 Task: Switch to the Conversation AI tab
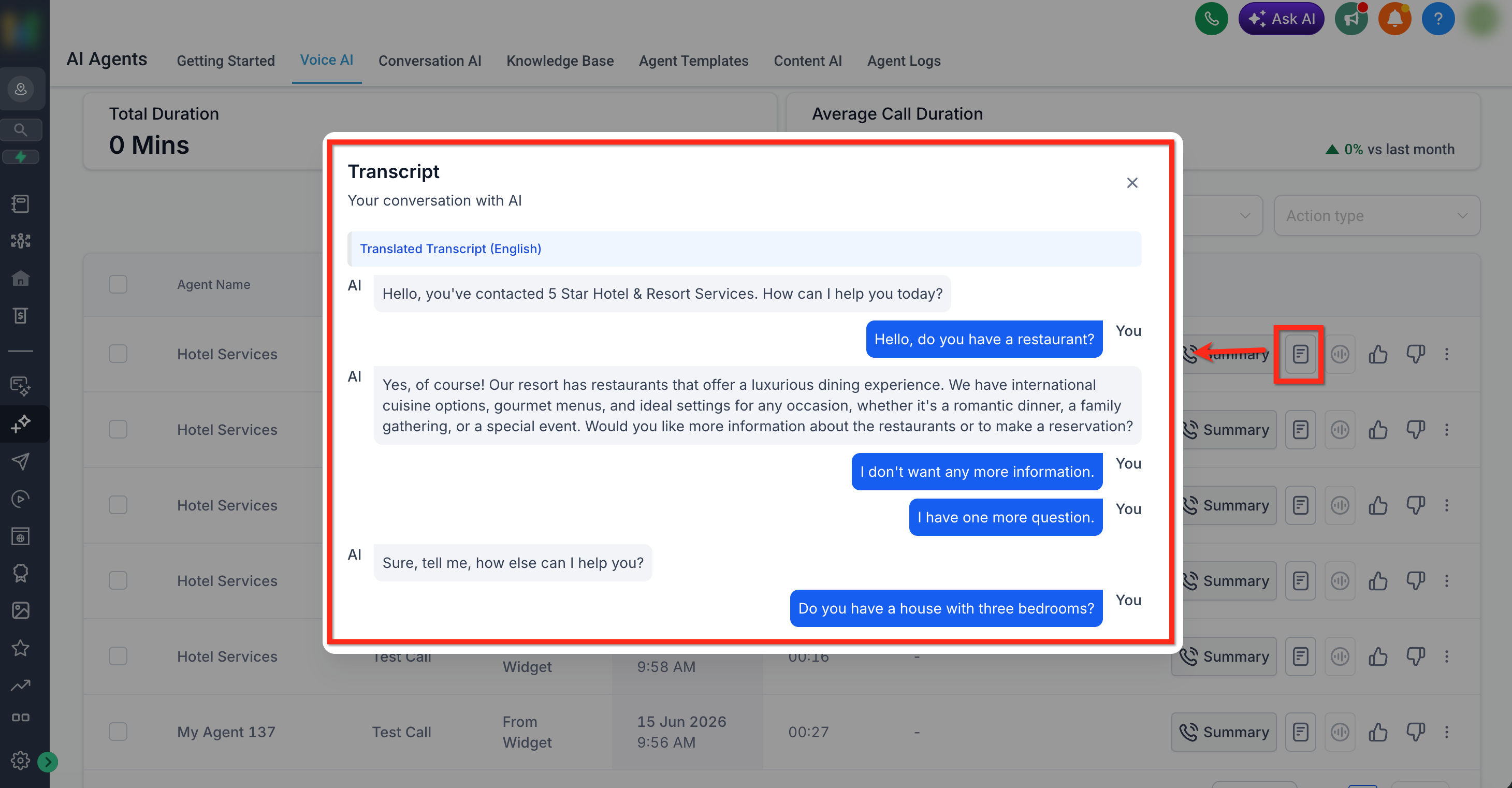point(430,61)
